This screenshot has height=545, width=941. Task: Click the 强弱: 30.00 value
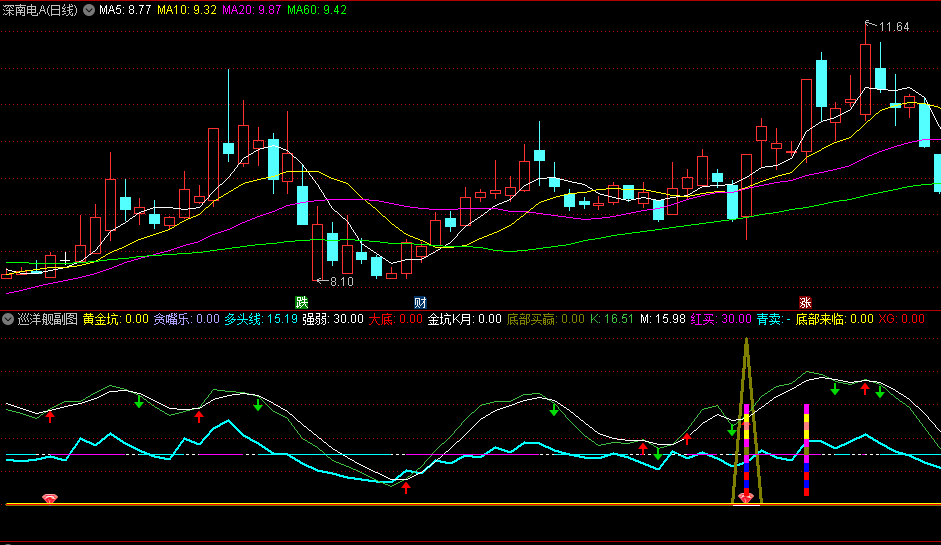coord(333,319)
